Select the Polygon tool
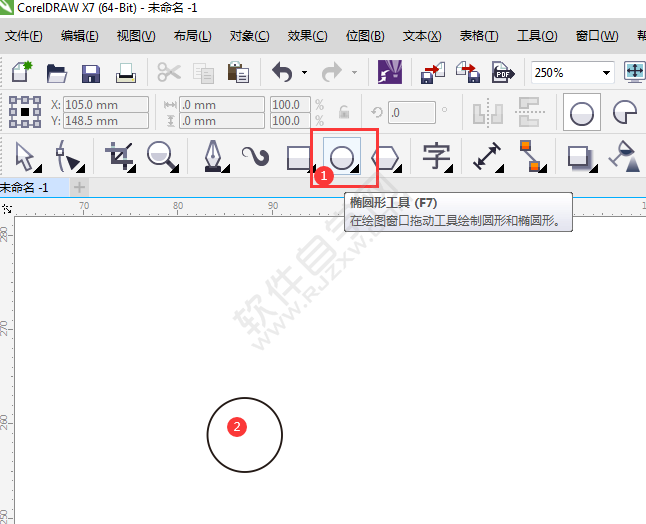Image resolution: width=646 pixels, height=524 pixels. click(x=386, y=158)
